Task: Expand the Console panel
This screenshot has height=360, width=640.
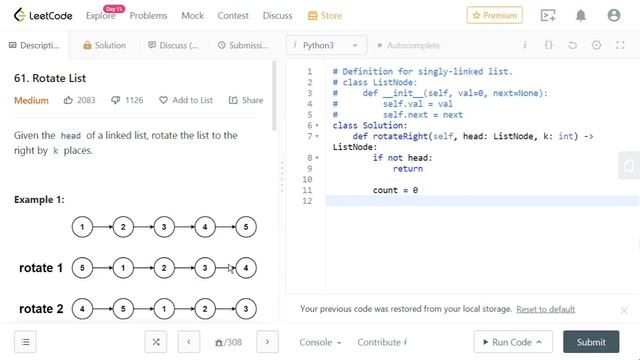Action: [x=320, y=342]
